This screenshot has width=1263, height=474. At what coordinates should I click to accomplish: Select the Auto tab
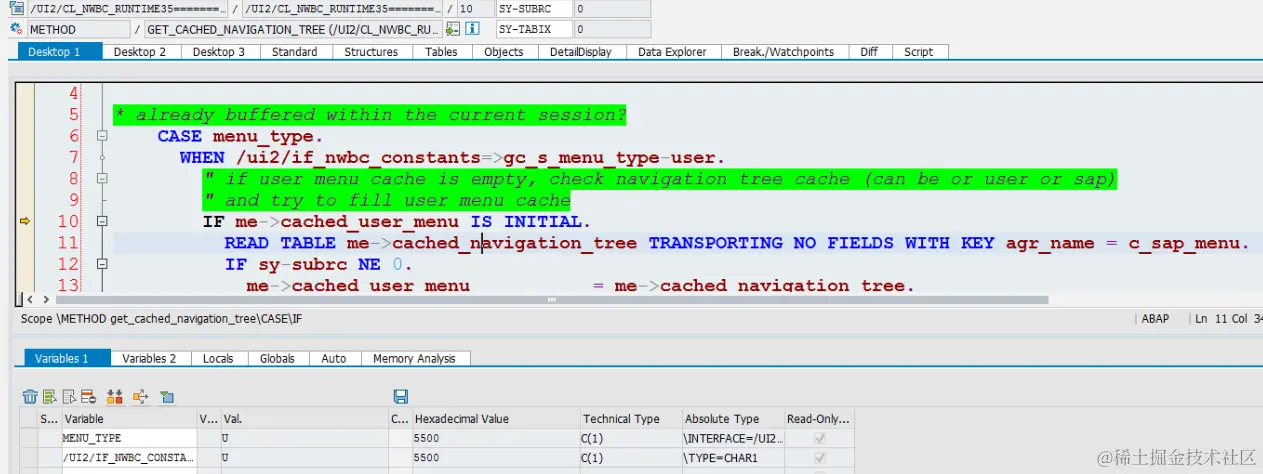pyautogui.click(x=334, y=358)
